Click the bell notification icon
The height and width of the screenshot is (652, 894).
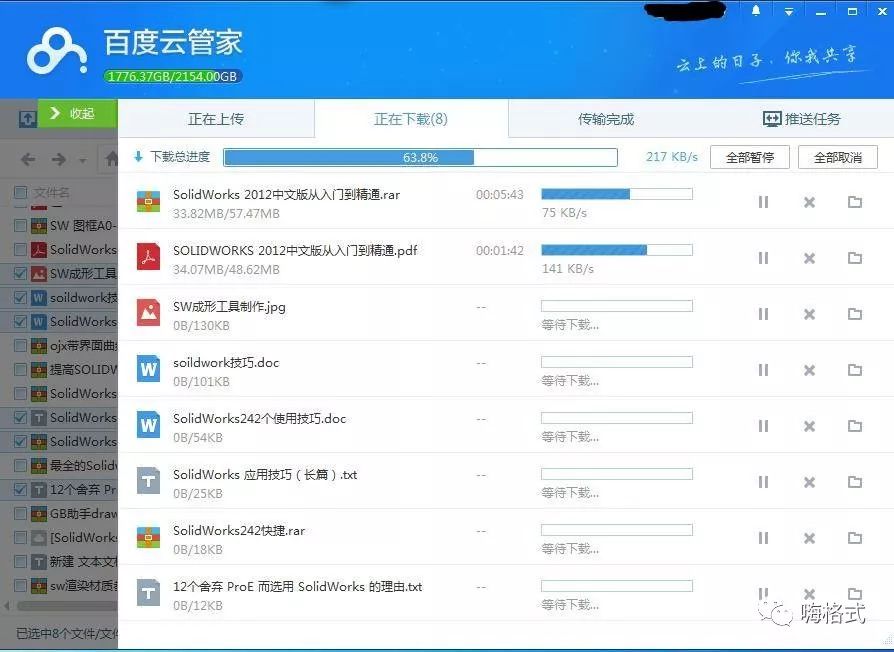click(x=756, y=11)
